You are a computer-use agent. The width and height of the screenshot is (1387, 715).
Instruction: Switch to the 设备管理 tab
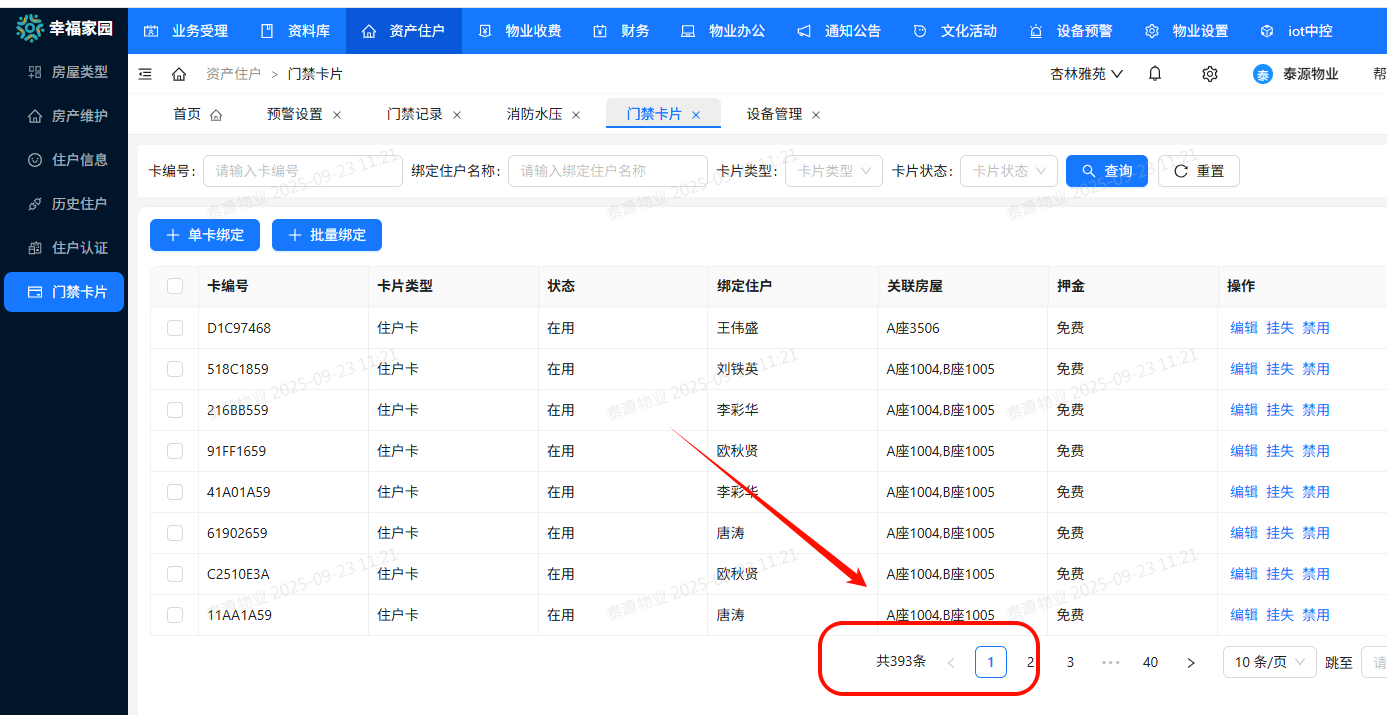point(774,114)
